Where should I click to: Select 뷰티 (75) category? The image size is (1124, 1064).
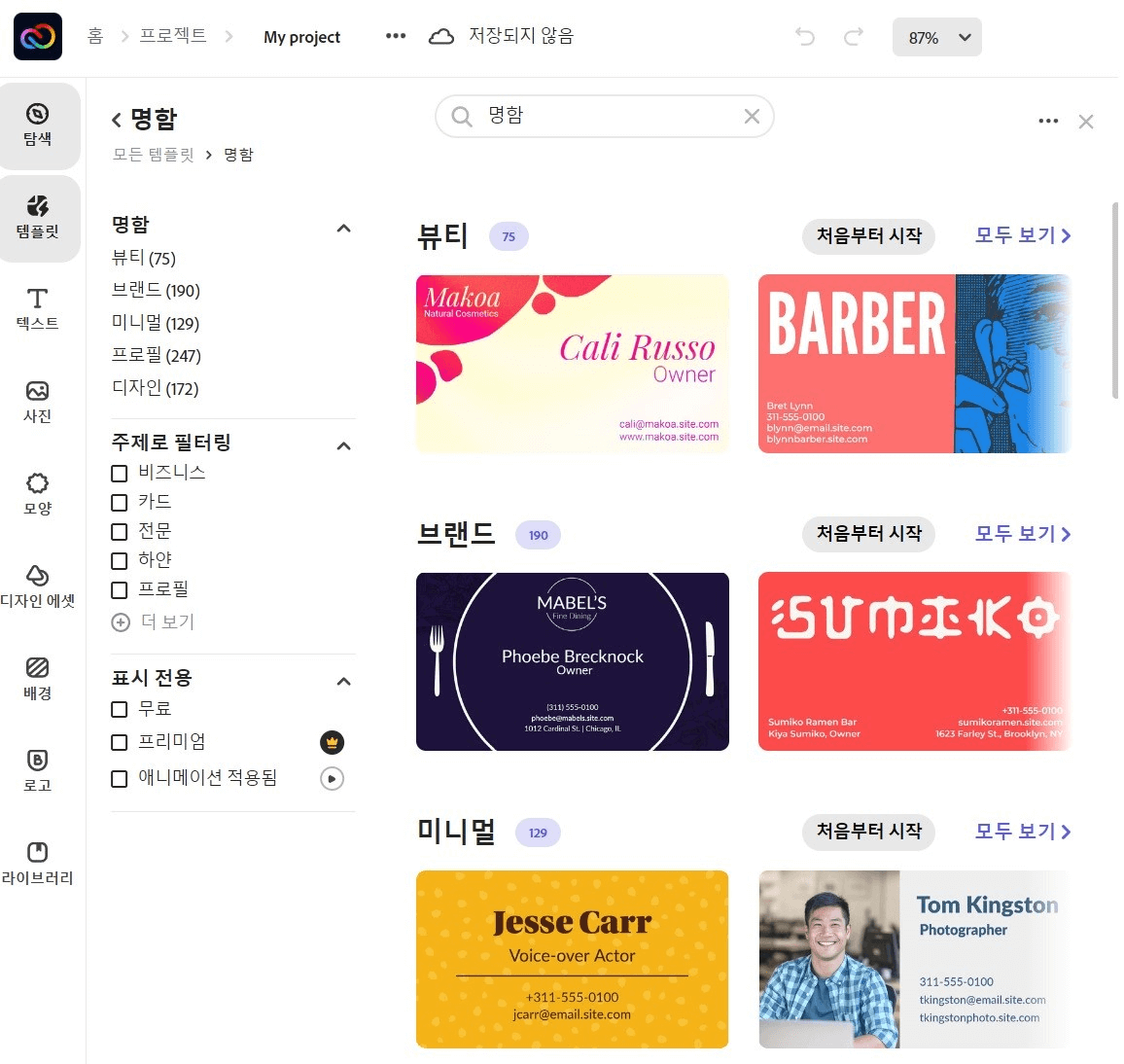(144, 258)
